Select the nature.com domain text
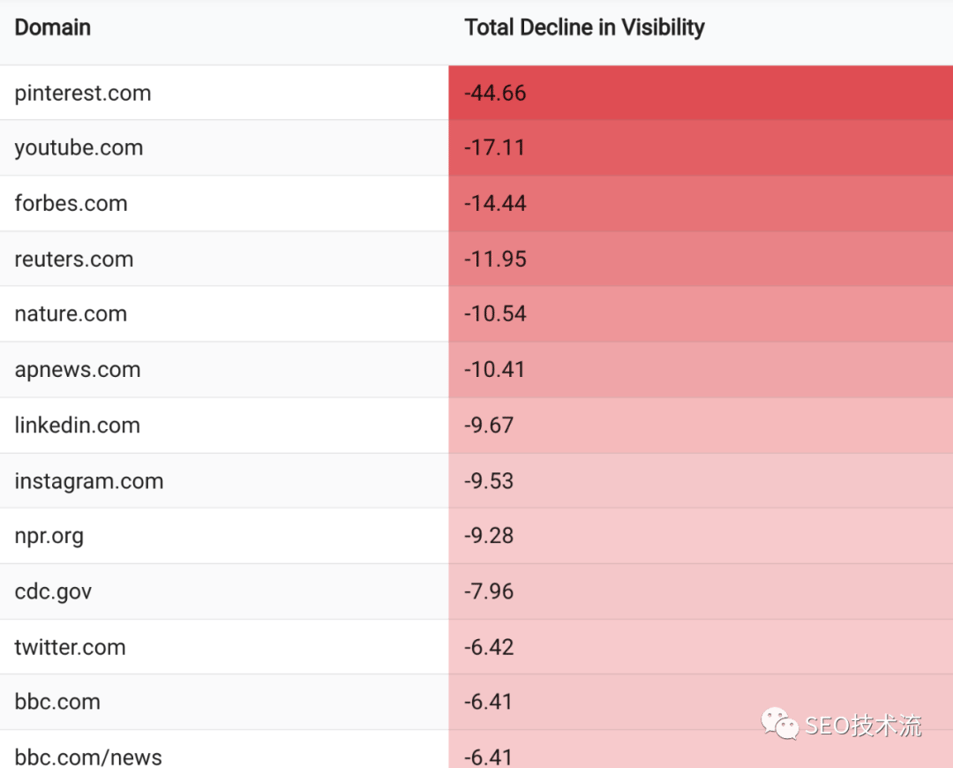Viewport: 953px width, 768px height. point(71,314)
